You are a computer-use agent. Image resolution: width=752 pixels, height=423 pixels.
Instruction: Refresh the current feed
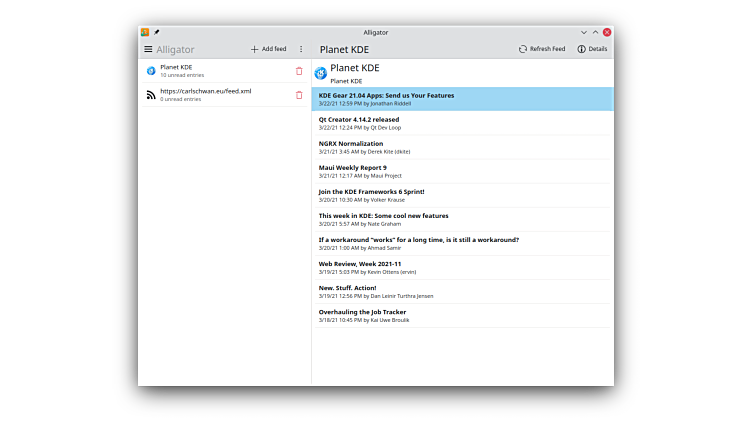542,49
